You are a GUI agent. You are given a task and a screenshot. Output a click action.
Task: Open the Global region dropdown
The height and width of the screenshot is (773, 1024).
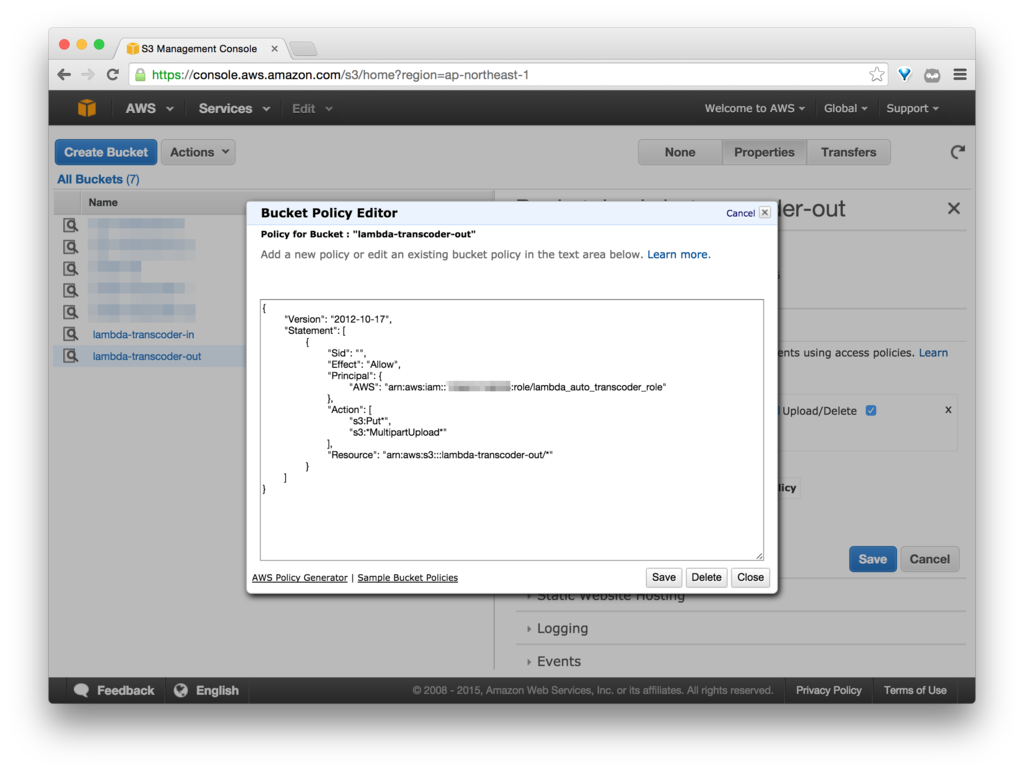pos(845,108)
